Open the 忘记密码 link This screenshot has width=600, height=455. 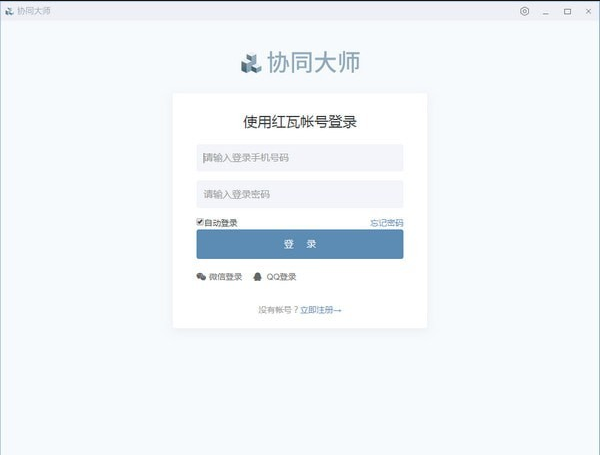pyautogui.click(x=386, y=223)
